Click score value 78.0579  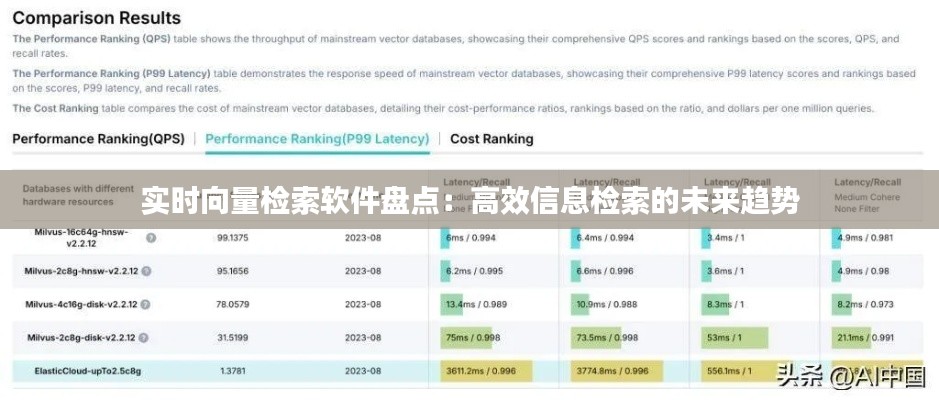232,305
